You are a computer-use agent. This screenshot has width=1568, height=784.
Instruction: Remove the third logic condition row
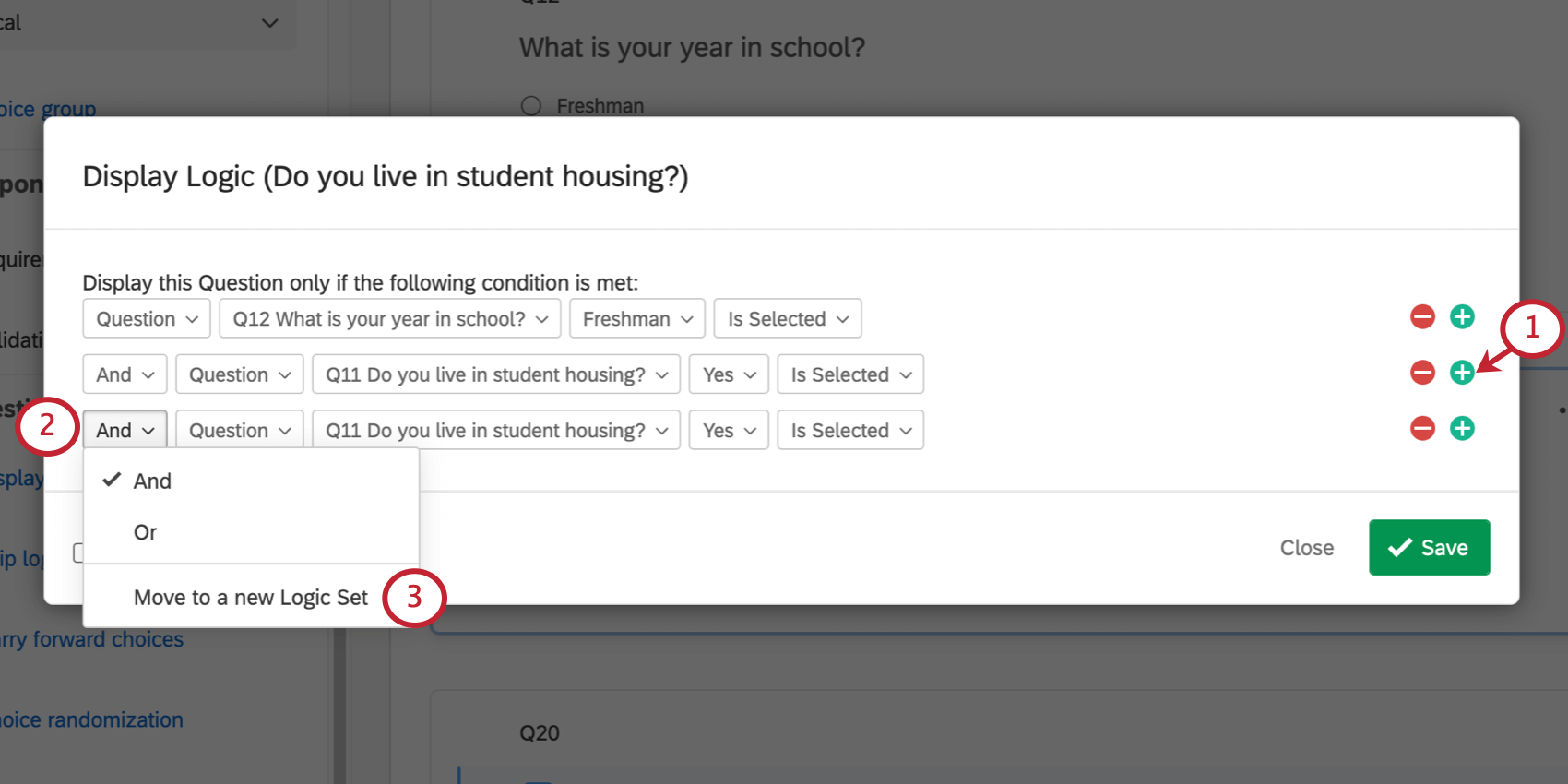coord(1422,428)
